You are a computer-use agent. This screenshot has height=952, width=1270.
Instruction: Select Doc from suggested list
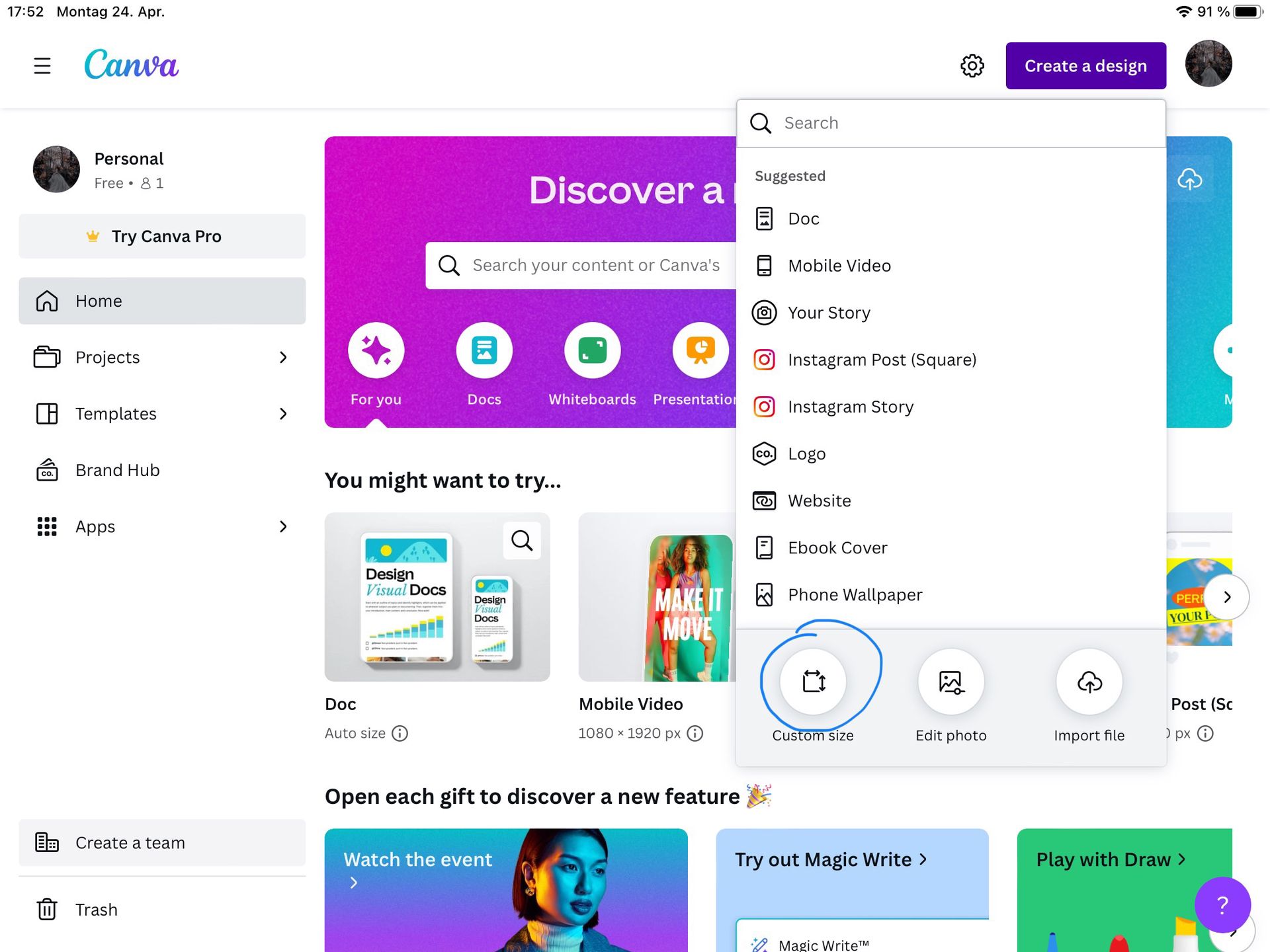(x=951, y=219)
